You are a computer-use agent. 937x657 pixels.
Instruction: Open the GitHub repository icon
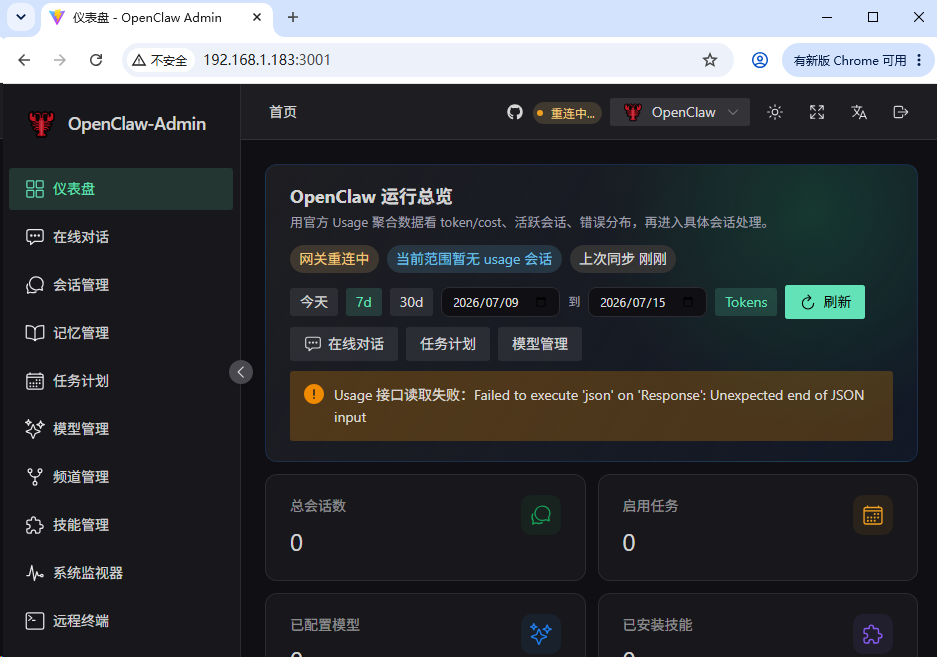515,112
